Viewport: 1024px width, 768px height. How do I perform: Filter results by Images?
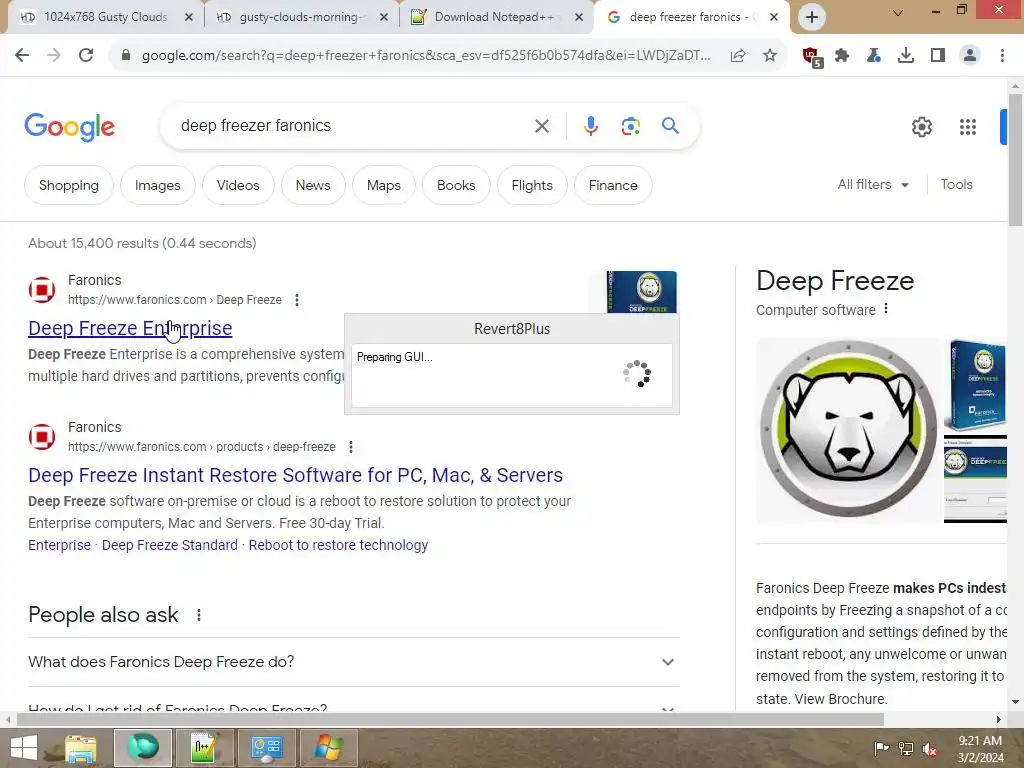point(157,185)
